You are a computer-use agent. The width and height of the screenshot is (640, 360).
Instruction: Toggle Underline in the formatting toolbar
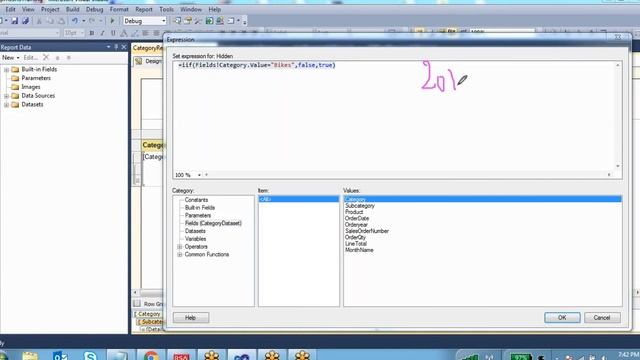(x=113, y=33)
